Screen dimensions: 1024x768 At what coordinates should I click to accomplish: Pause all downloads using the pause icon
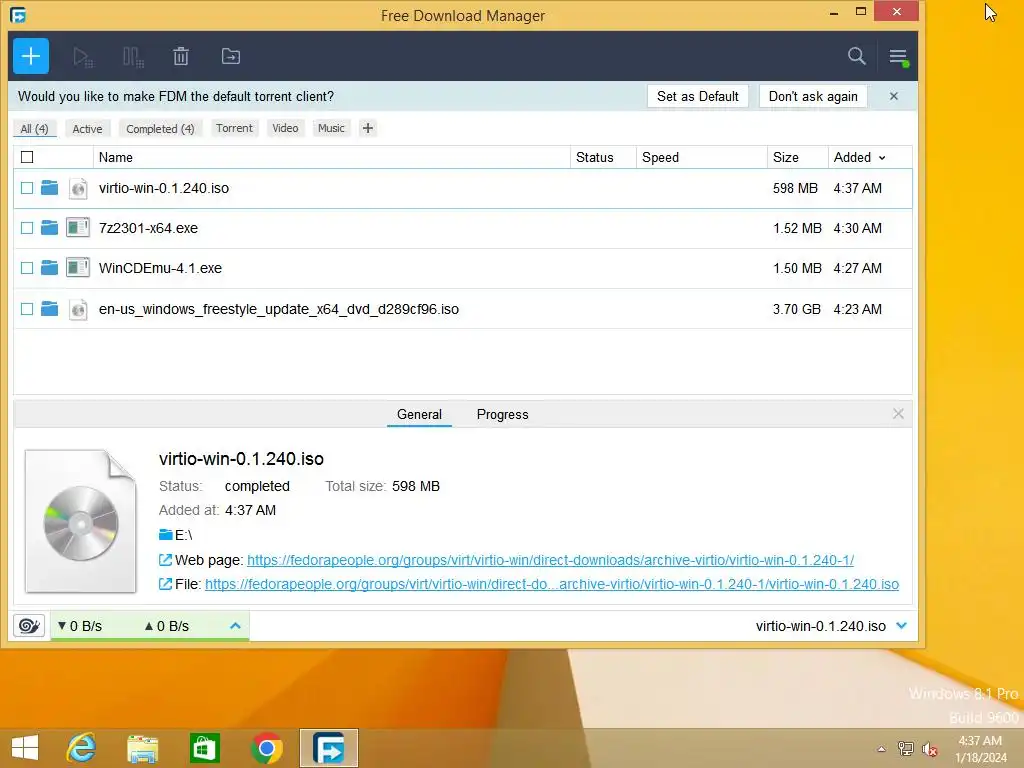point(133,57)
